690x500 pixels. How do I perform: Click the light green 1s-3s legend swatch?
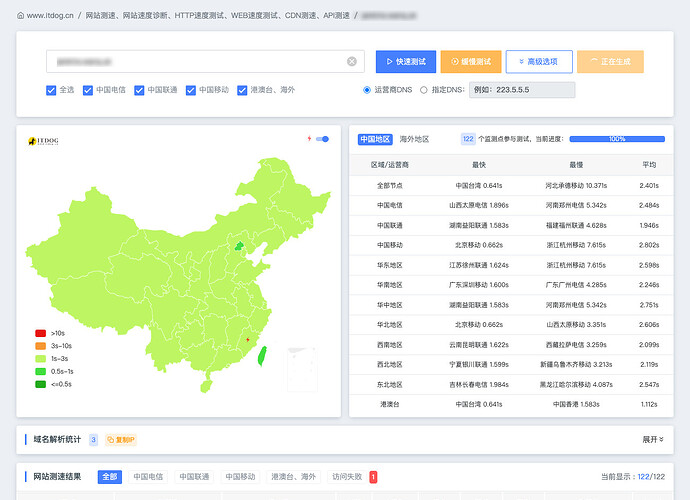(x=40, y=359)
